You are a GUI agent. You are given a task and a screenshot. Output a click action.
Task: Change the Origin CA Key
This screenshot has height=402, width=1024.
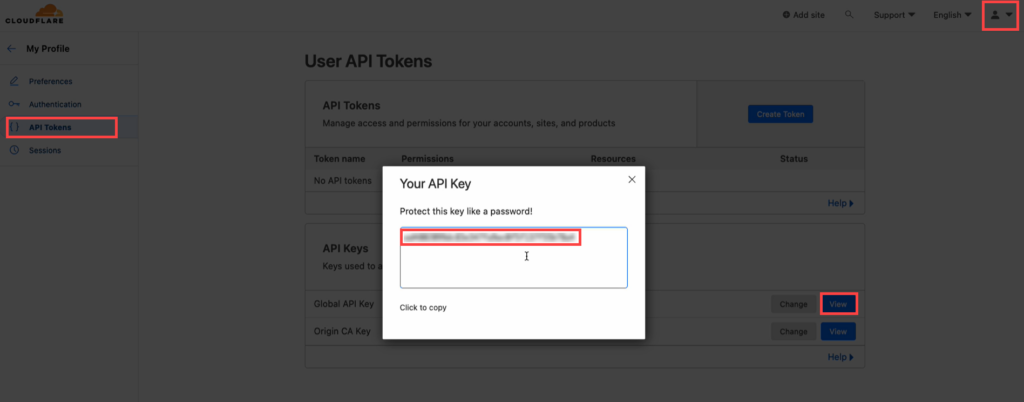pyautogui.click(x=793, y=332)
